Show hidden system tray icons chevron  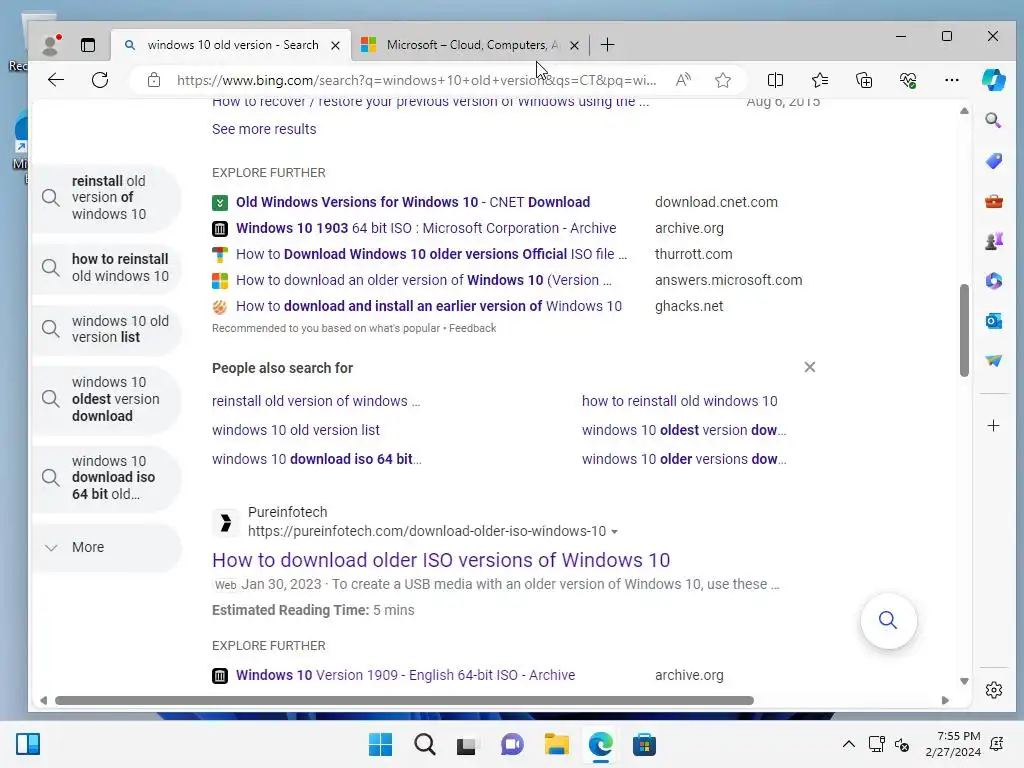[x=848, y=744]
